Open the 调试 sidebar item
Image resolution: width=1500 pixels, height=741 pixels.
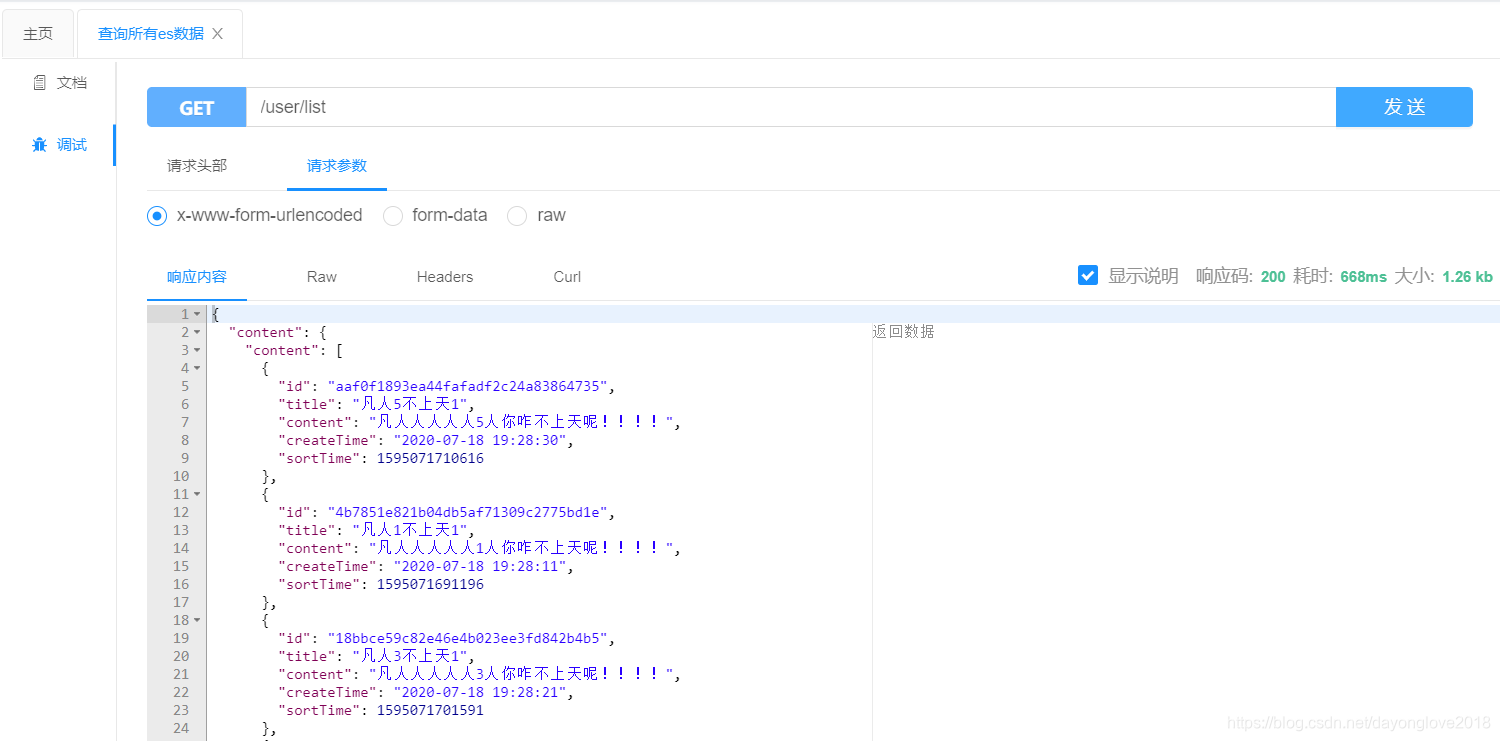(60, 145)
